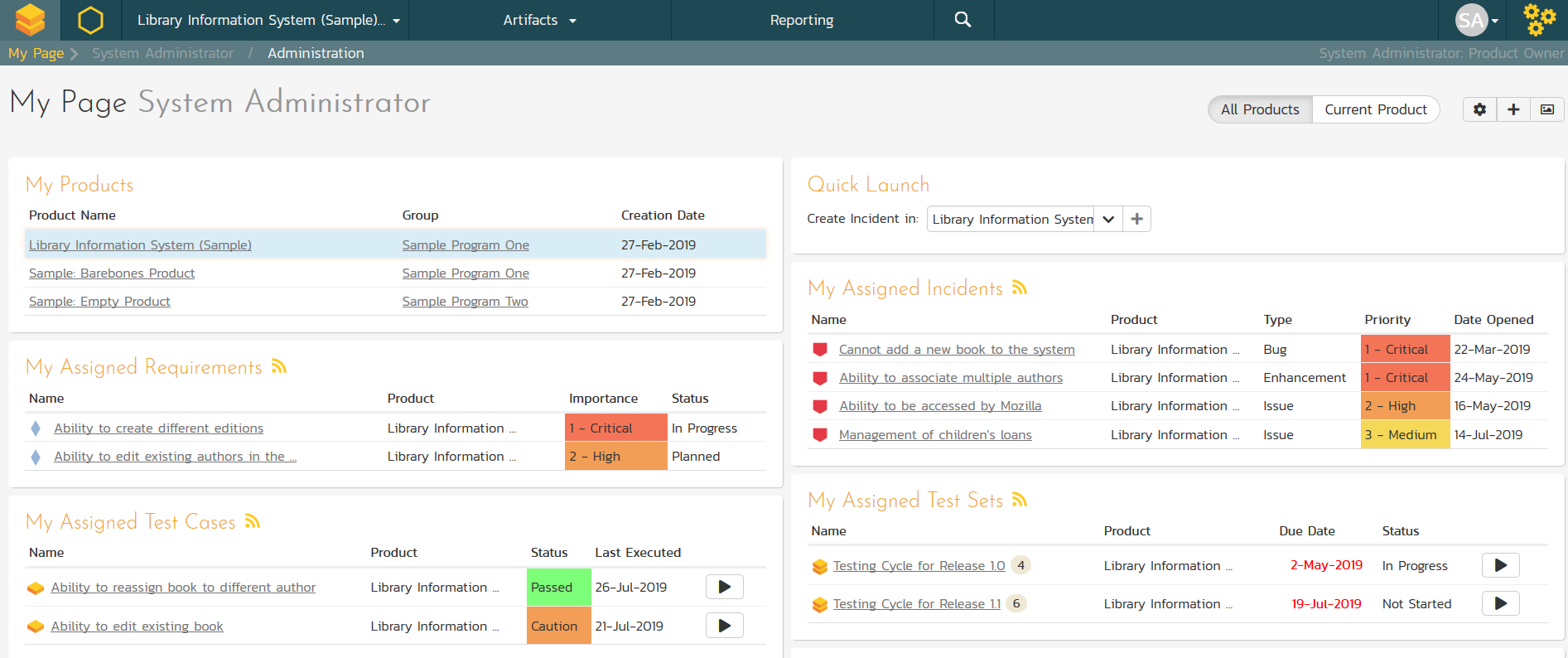
Task: Go to My Page breadcrumb
Action: click(36, 53)
